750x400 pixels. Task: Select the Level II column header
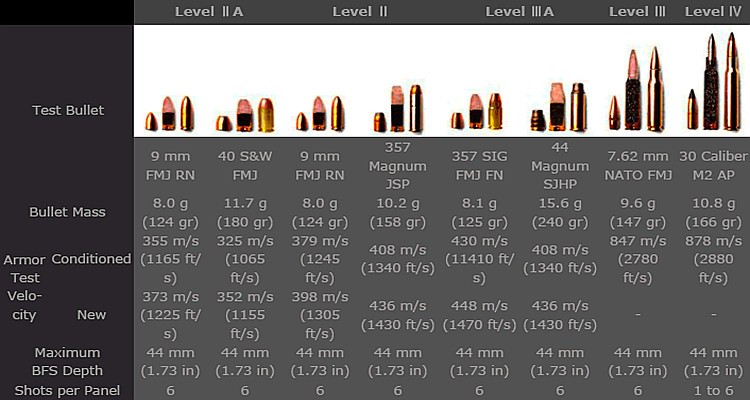360,12
